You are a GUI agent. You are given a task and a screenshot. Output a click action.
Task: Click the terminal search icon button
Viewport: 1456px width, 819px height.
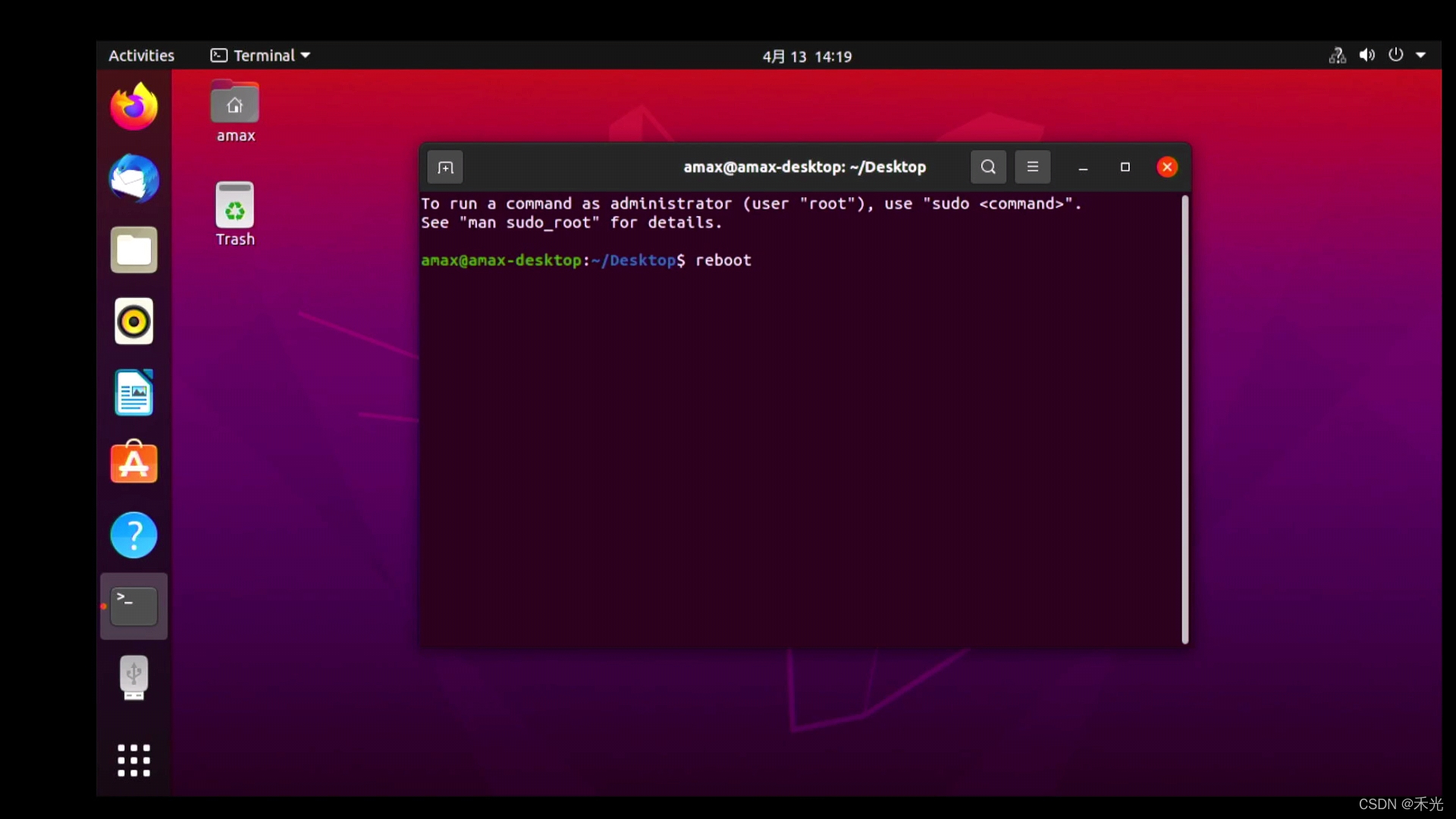988,167
